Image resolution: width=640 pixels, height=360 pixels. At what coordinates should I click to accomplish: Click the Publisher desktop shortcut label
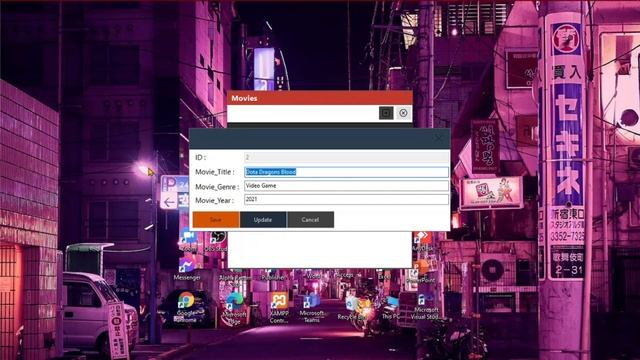tap(274, 277)
